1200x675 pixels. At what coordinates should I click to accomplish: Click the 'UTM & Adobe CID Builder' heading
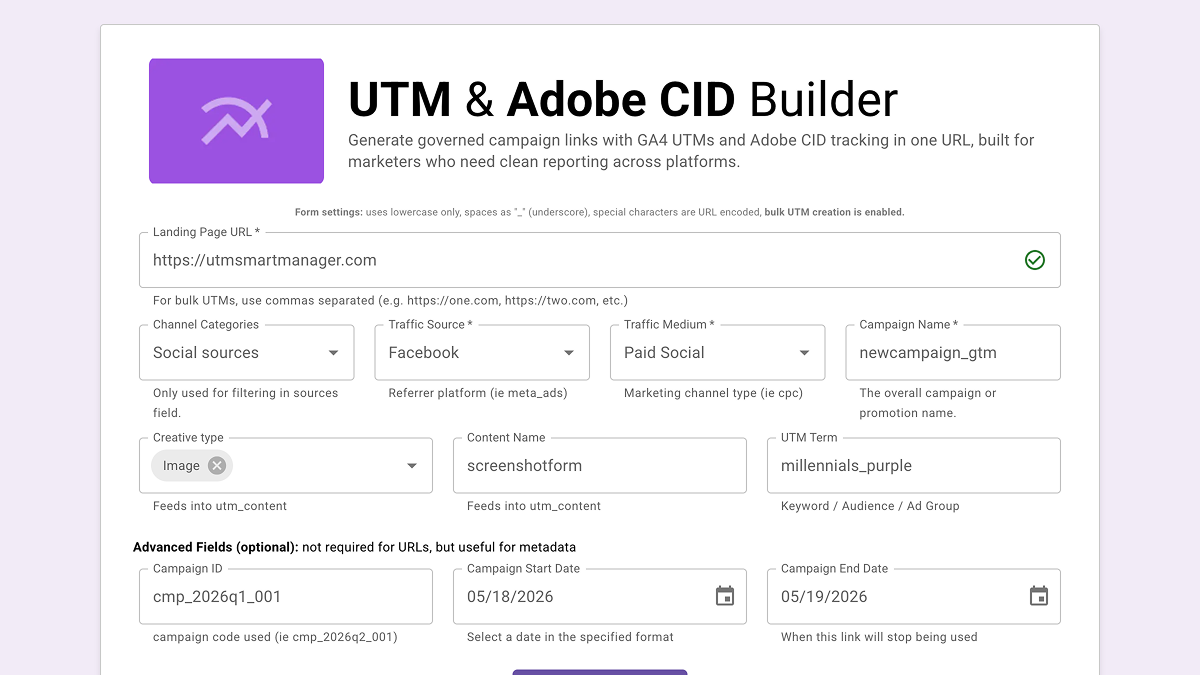(x=623, y=100)
